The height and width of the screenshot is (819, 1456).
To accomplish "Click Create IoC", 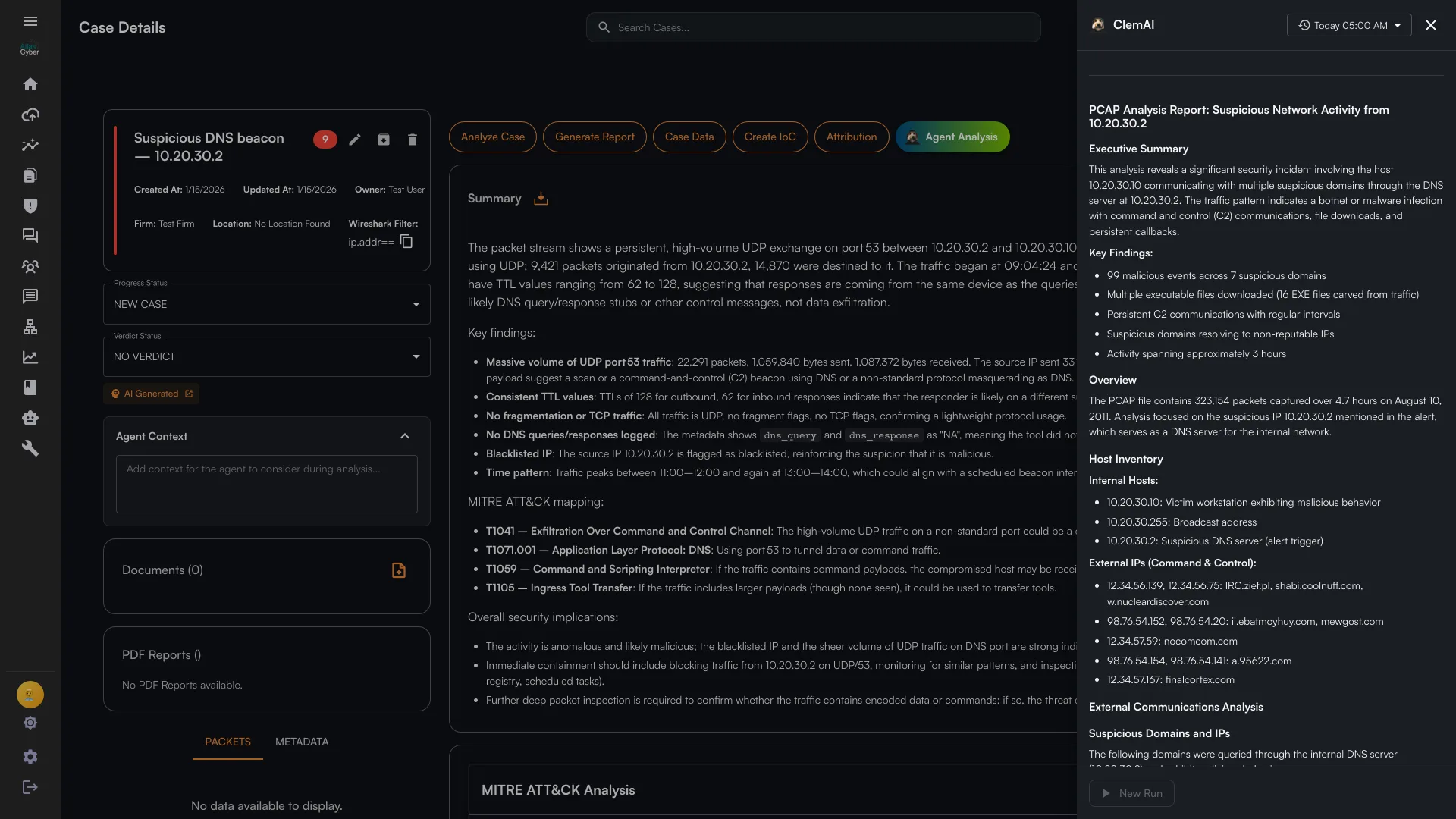I will 770,137.
